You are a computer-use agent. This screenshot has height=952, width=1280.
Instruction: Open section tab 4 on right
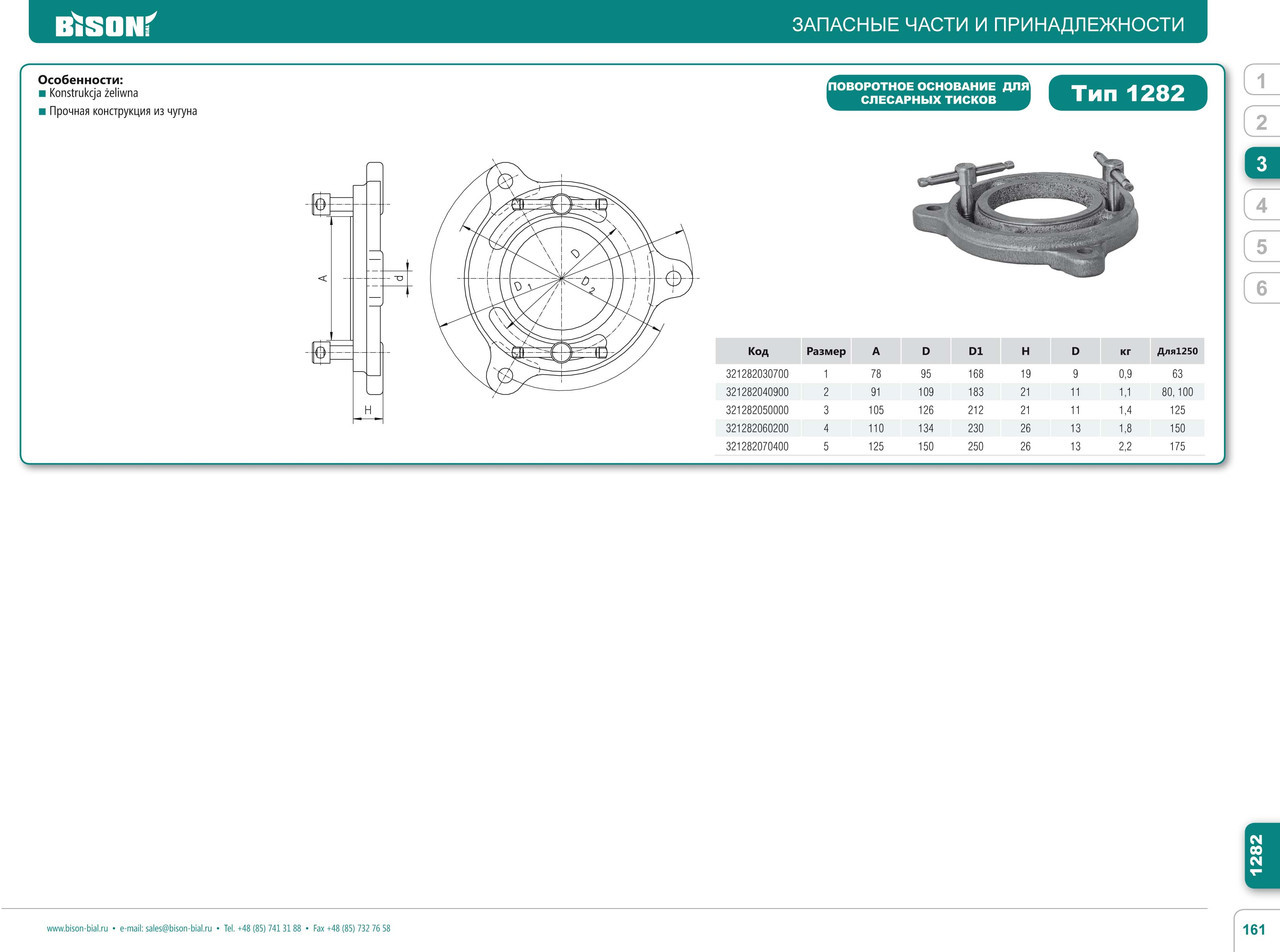pos(1262,205)
